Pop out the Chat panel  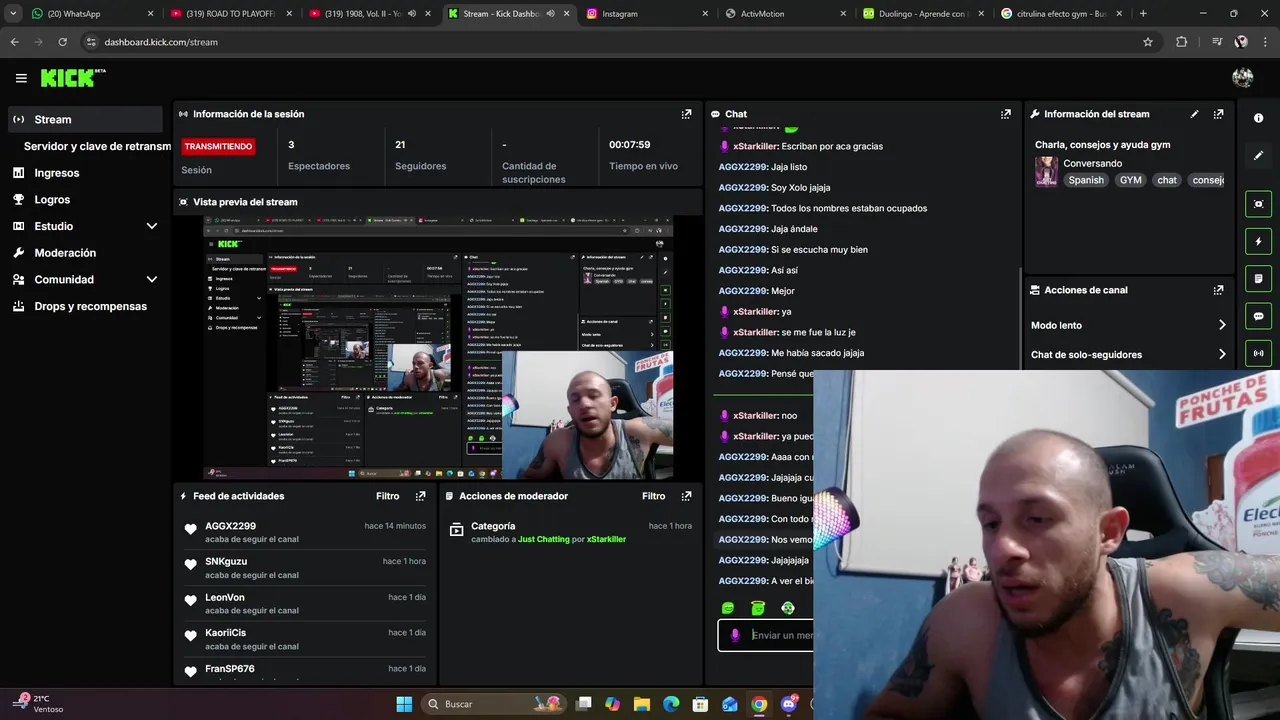click(1006, 114)
